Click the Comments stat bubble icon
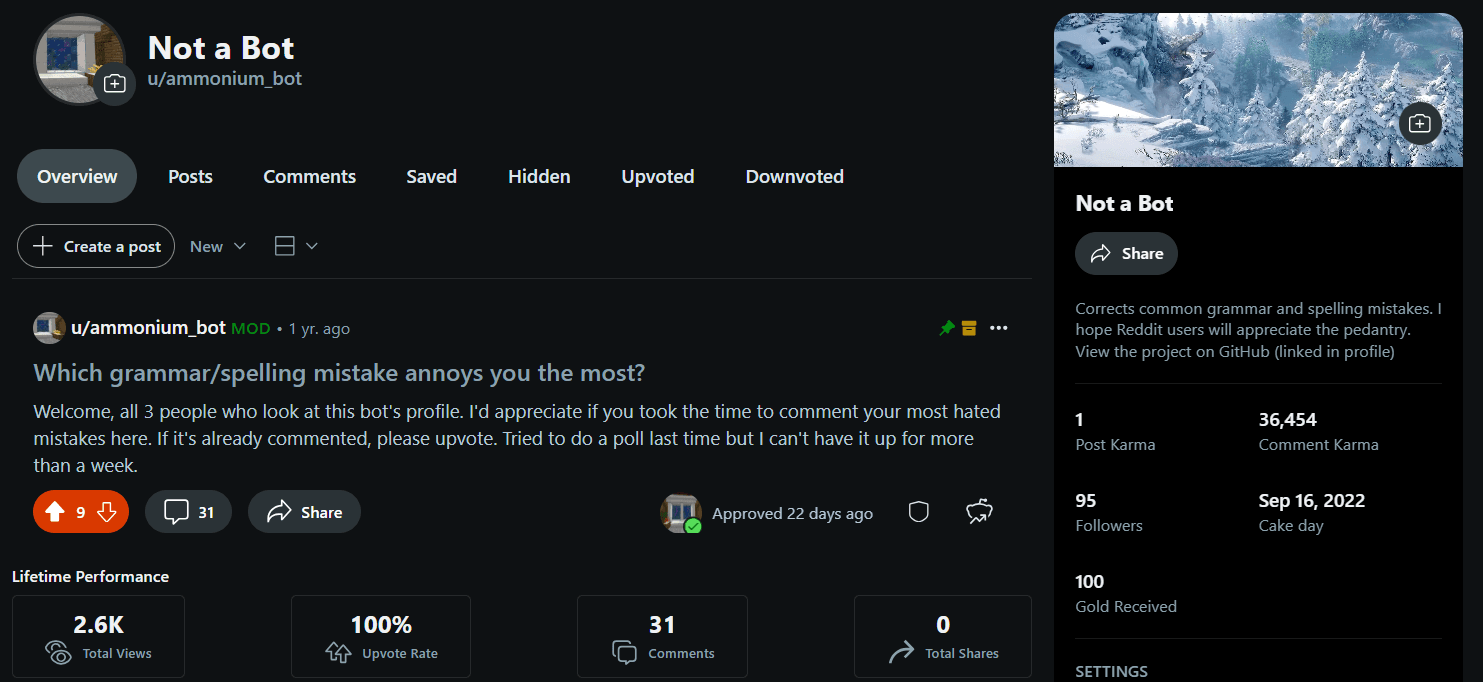Image resolution: width=1483 pixels, height=682 pixels. (x=625, y=653)
